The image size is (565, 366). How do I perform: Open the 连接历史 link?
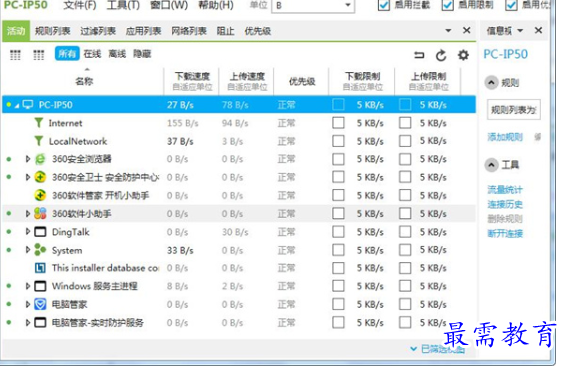click(505, 205)
